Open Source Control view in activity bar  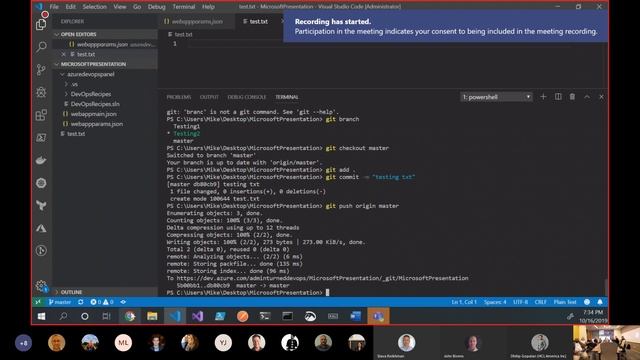(41, 70)
